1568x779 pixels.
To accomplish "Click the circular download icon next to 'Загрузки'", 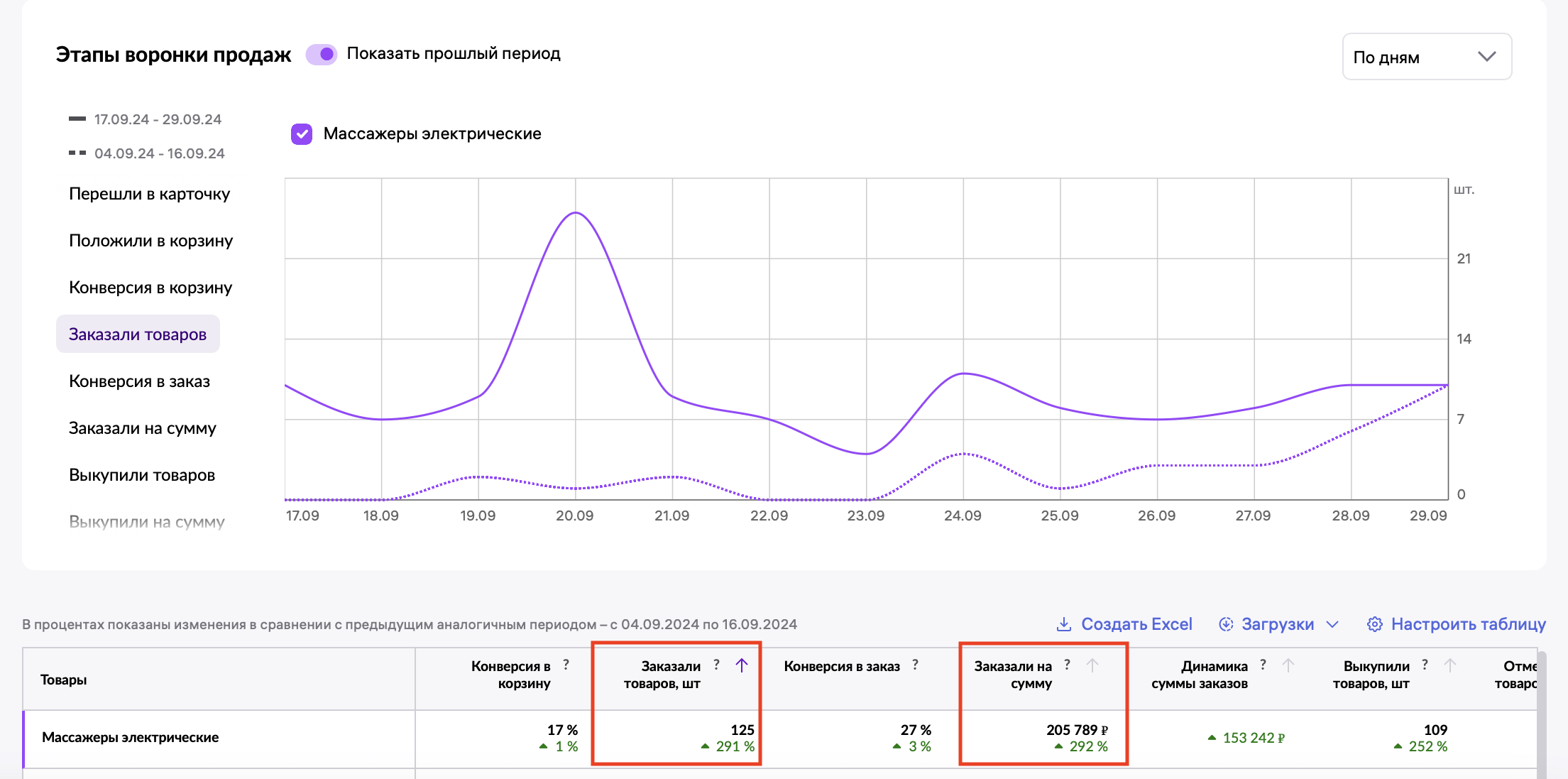I will pos(1226,624).
